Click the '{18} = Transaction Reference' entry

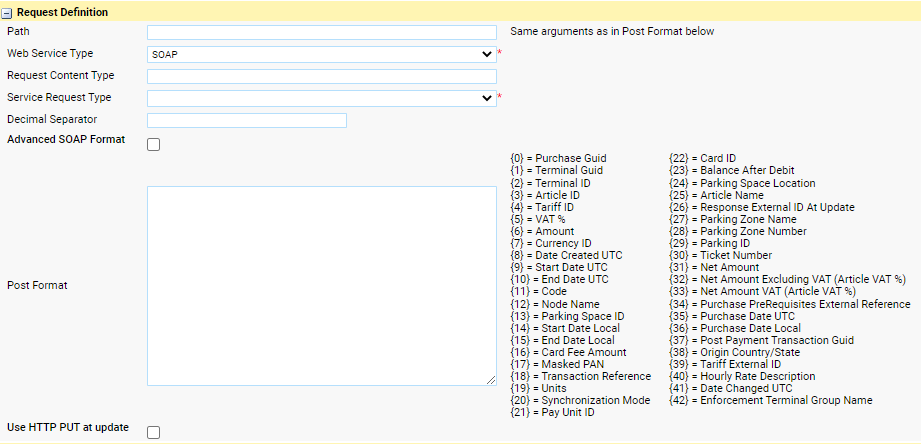pyautogui.click(x=581, y=376)
